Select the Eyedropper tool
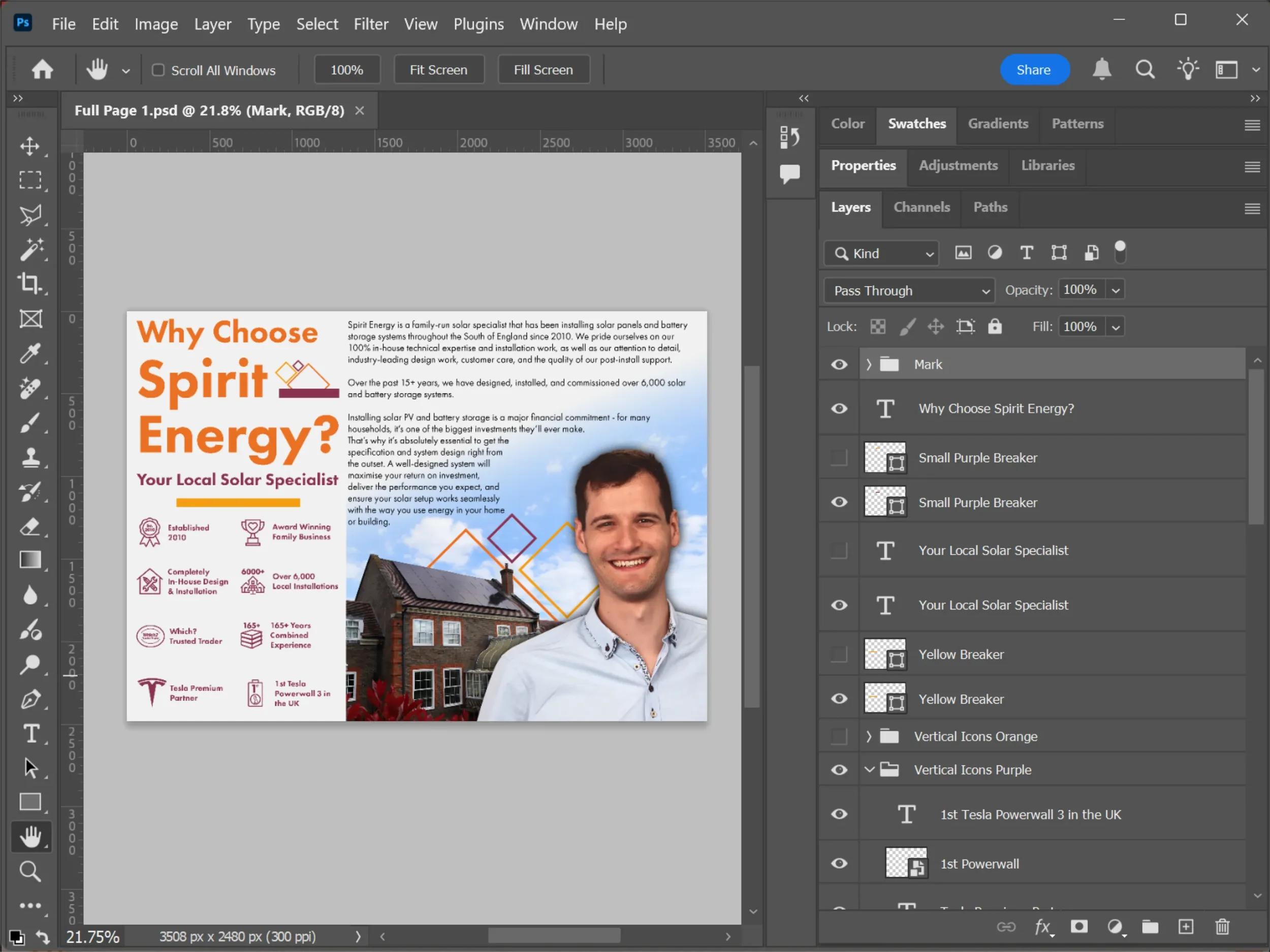The width and height of the screenshot is (1270, 952). (30, 353)
